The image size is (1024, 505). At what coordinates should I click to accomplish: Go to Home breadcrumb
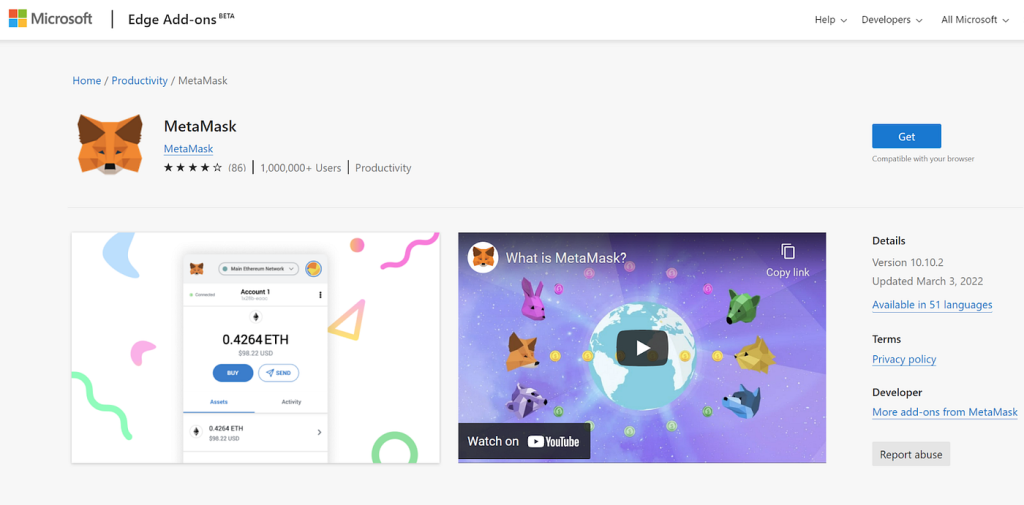coord(87,80)
